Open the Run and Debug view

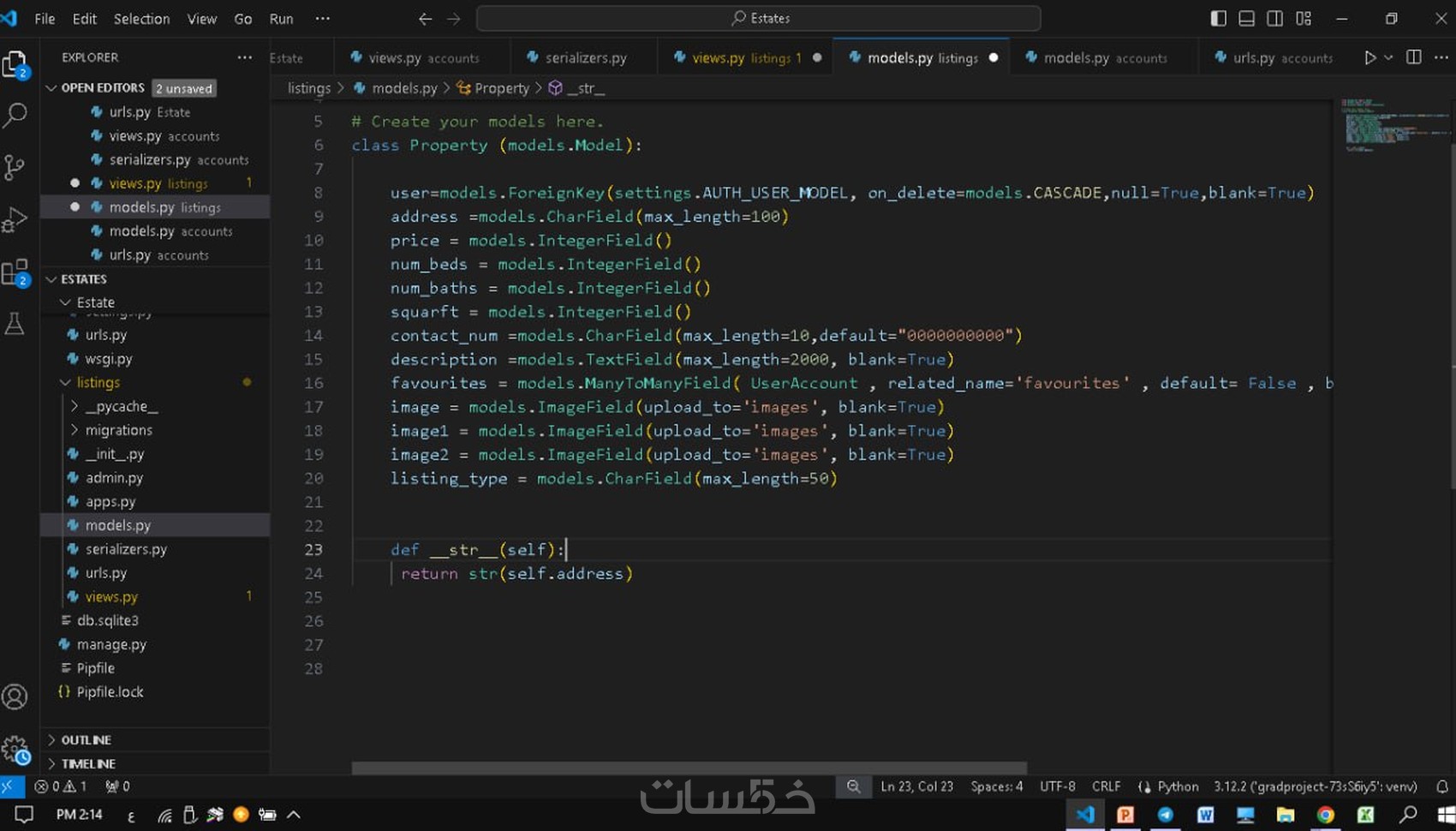point(15,220)
